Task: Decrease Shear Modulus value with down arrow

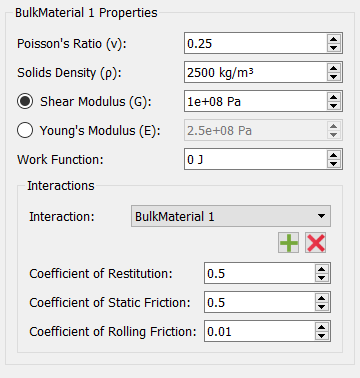Action: point(333,106)
